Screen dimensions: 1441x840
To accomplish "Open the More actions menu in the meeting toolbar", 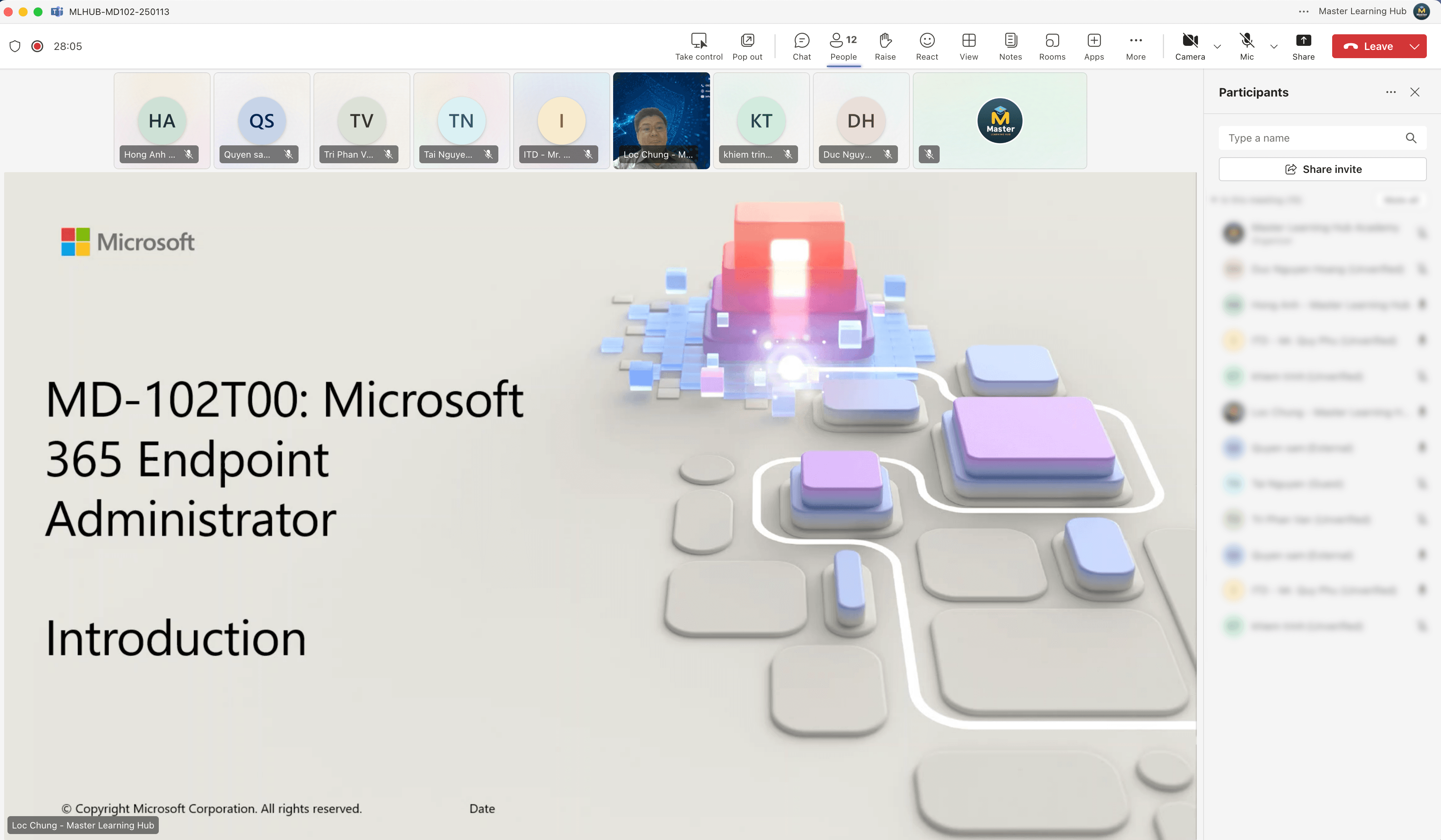I will (x=1135, y=46).
